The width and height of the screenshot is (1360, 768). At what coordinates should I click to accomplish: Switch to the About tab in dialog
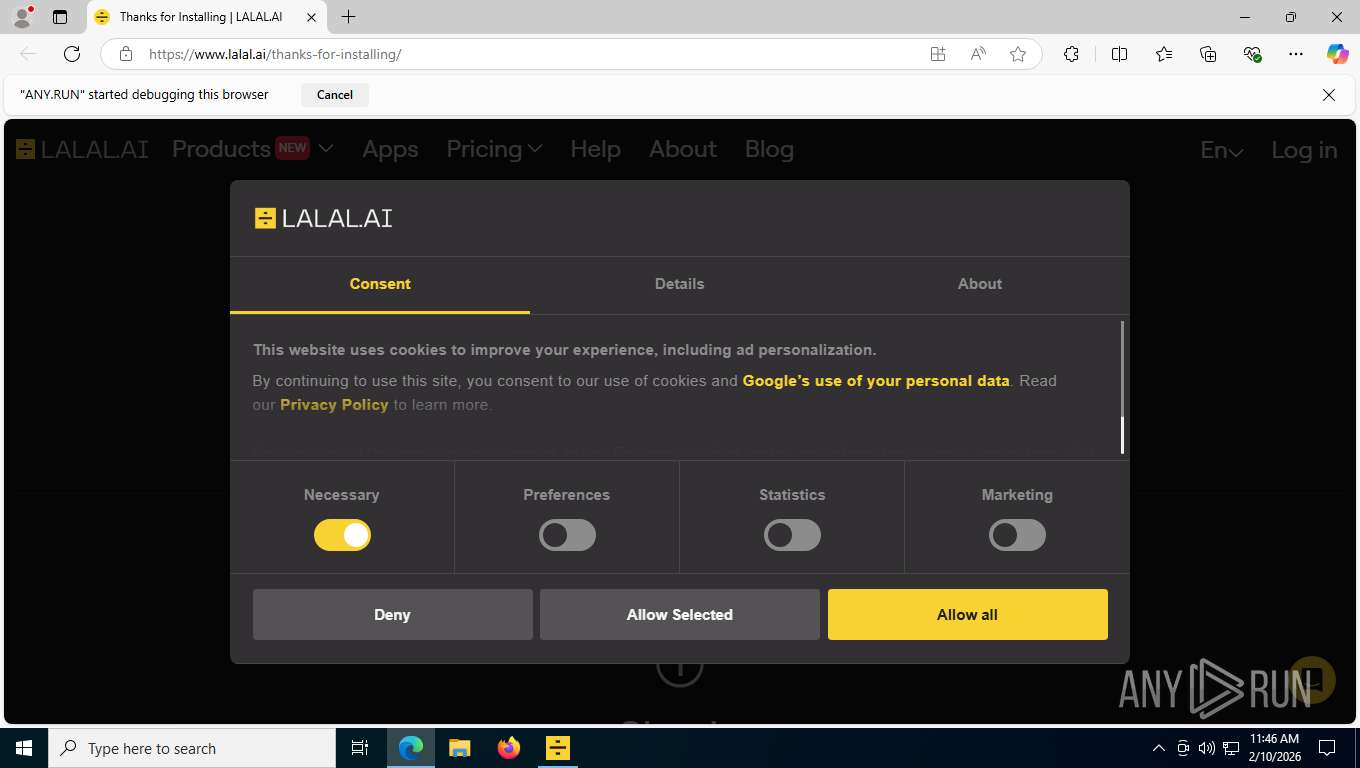(x=980, y=284)
